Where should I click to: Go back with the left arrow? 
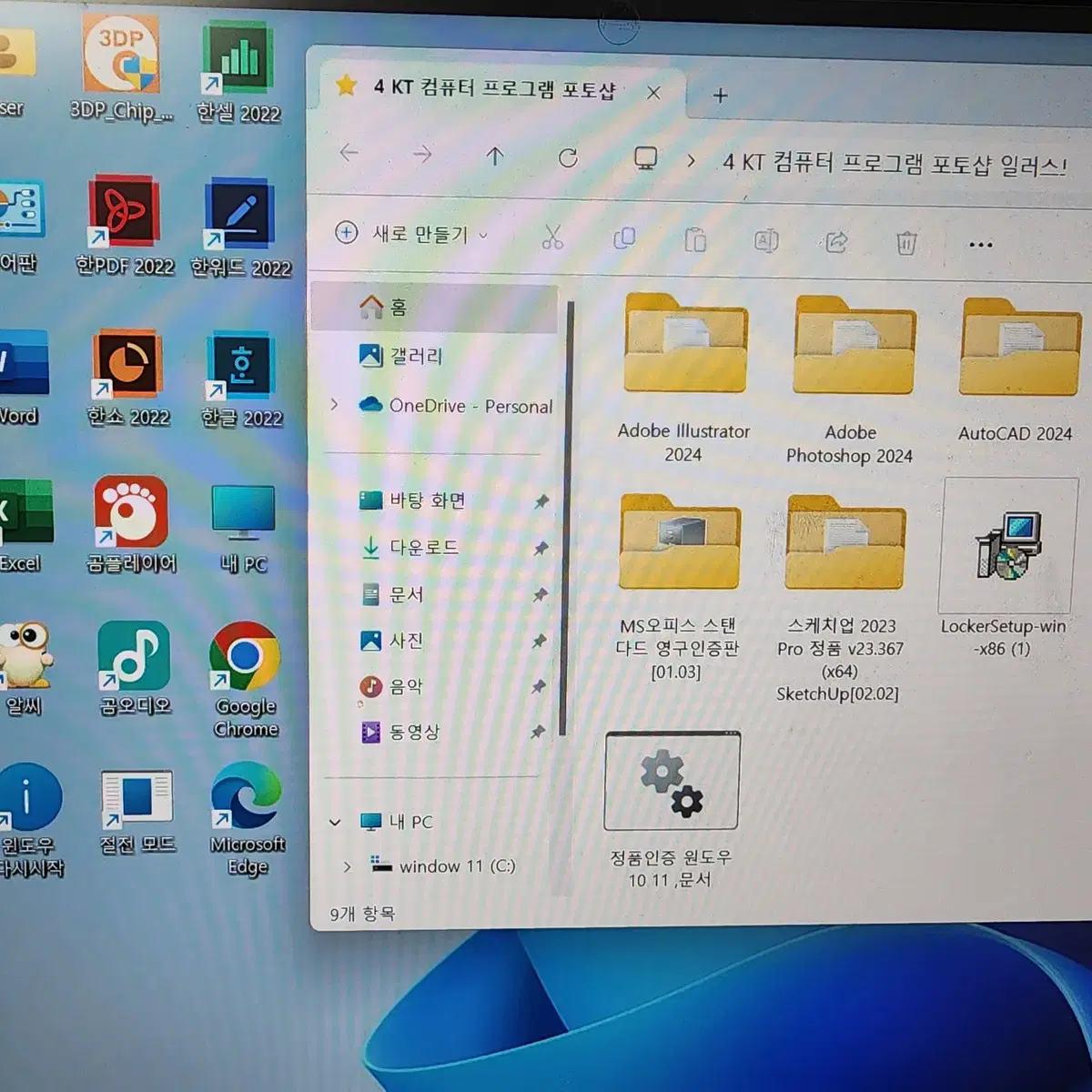pos(349,153)
